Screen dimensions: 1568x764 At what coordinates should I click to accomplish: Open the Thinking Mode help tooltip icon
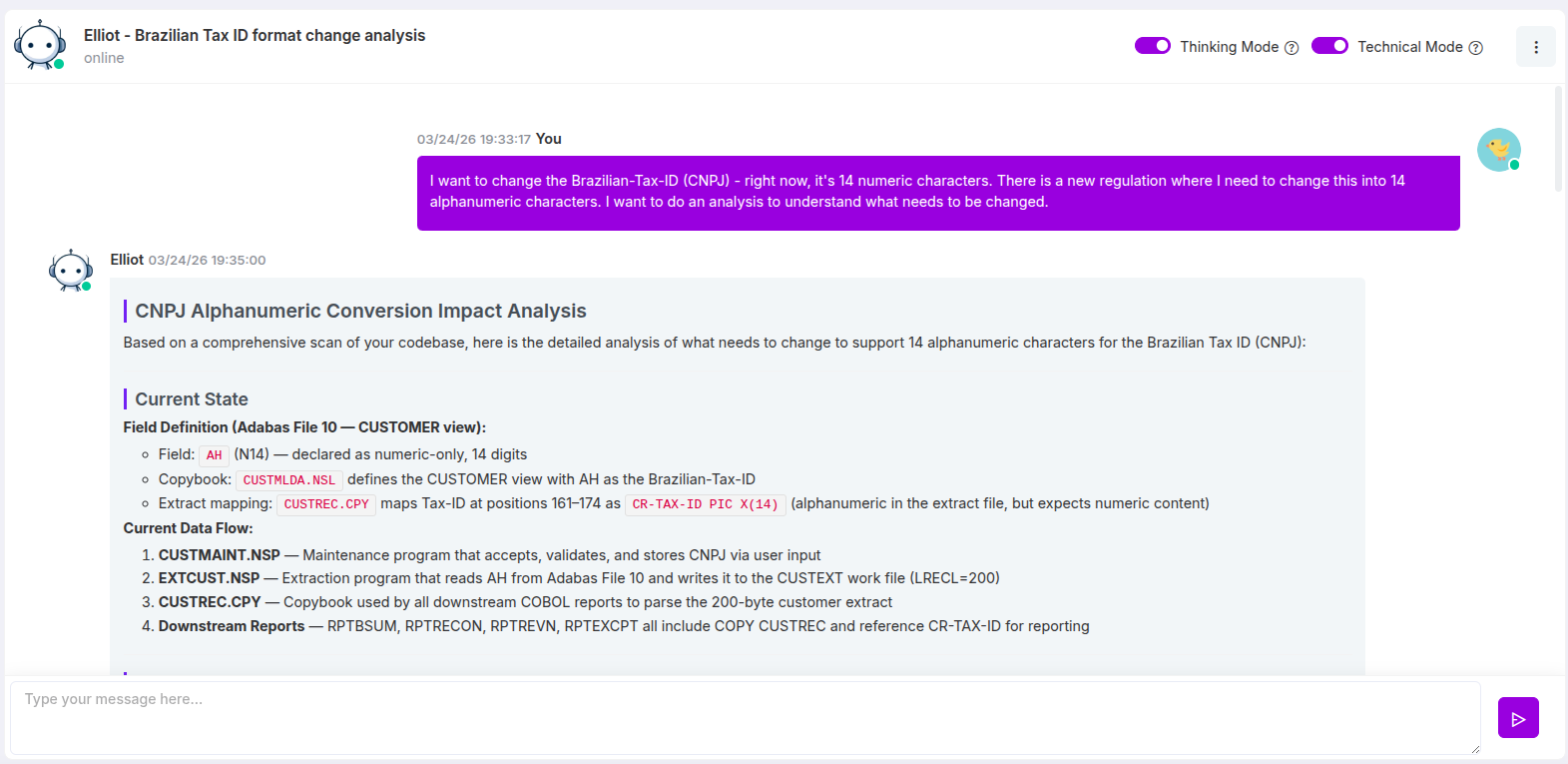pos(1292,48)
